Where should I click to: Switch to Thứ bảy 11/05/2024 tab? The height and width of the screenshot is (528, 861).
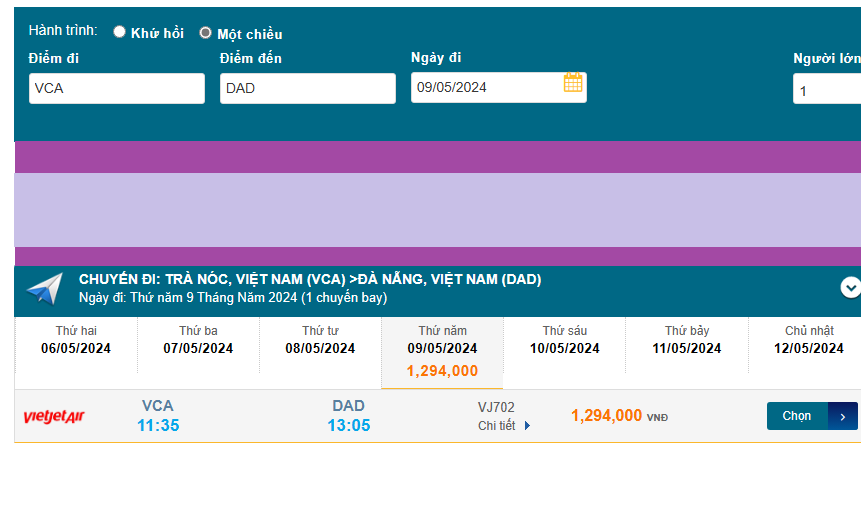687,341
